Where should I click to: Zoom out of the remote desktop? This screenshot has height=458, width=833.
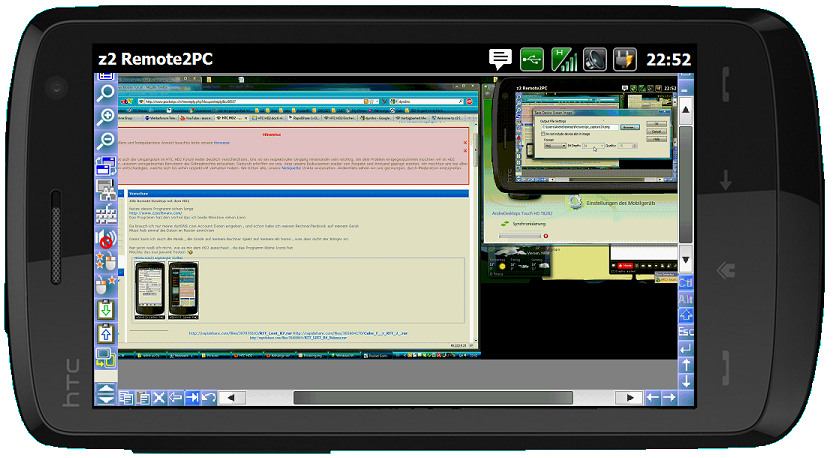coord(105,141)
